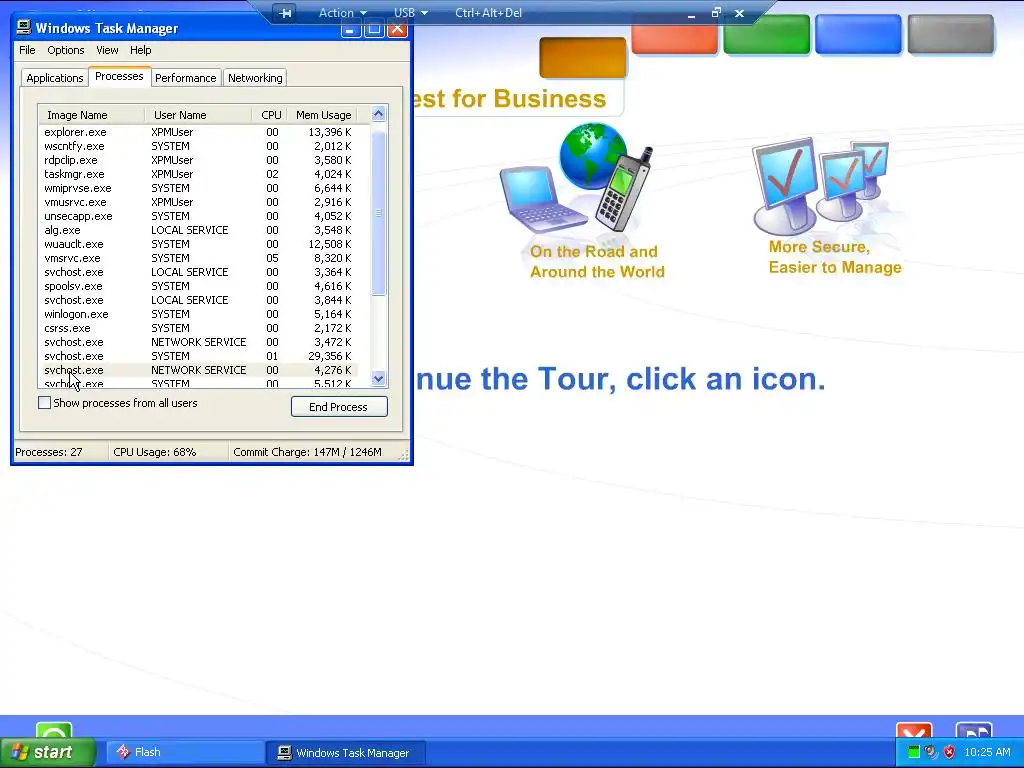The height and width of the screenshot is (768, 1024).
Task: Click the middle system tray icon
Action: click(x=931, y=752)
